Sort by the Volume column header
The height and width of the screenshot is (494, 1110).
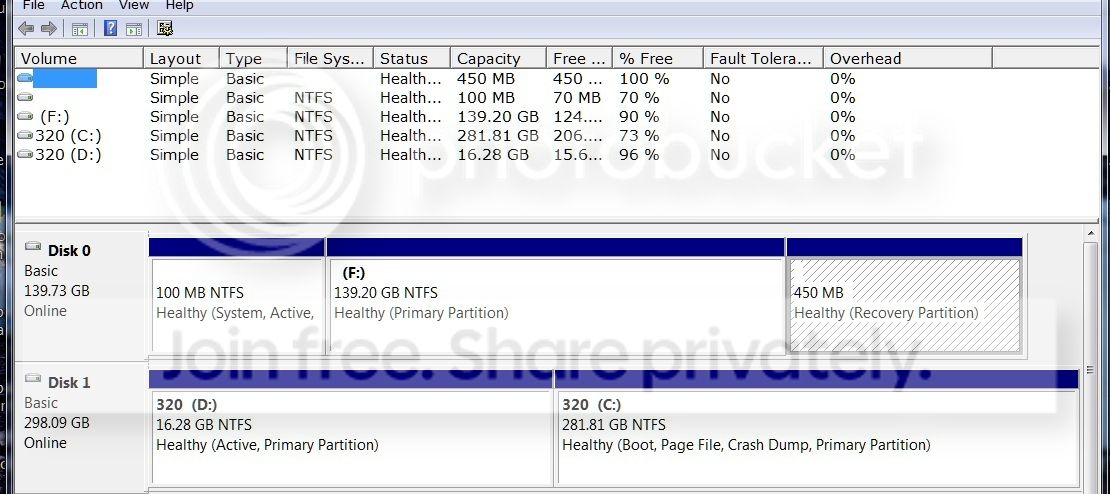click(x=79, y=59)
